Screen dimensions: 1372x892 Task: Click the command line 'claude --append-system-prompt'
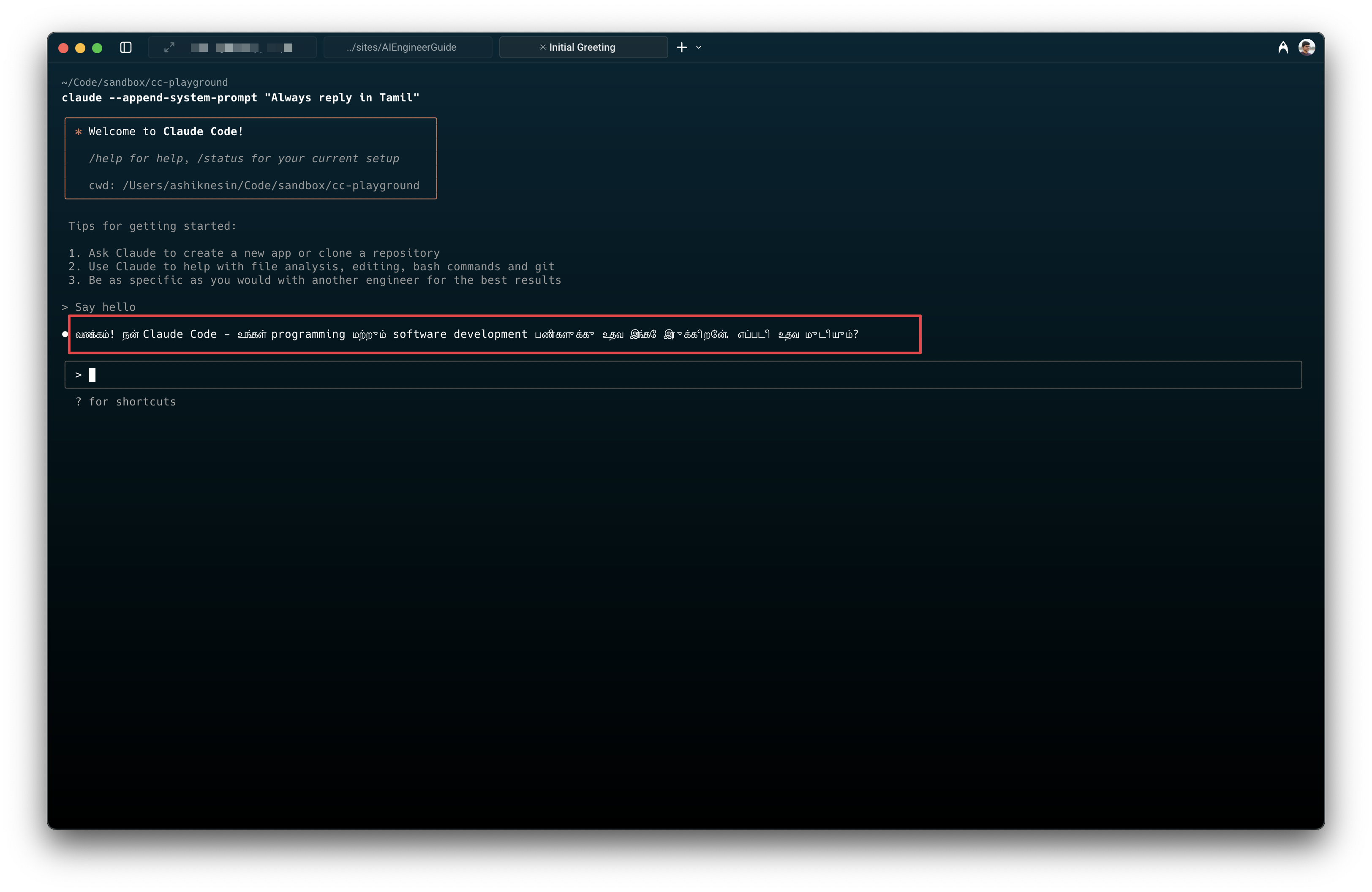point(240,98)
